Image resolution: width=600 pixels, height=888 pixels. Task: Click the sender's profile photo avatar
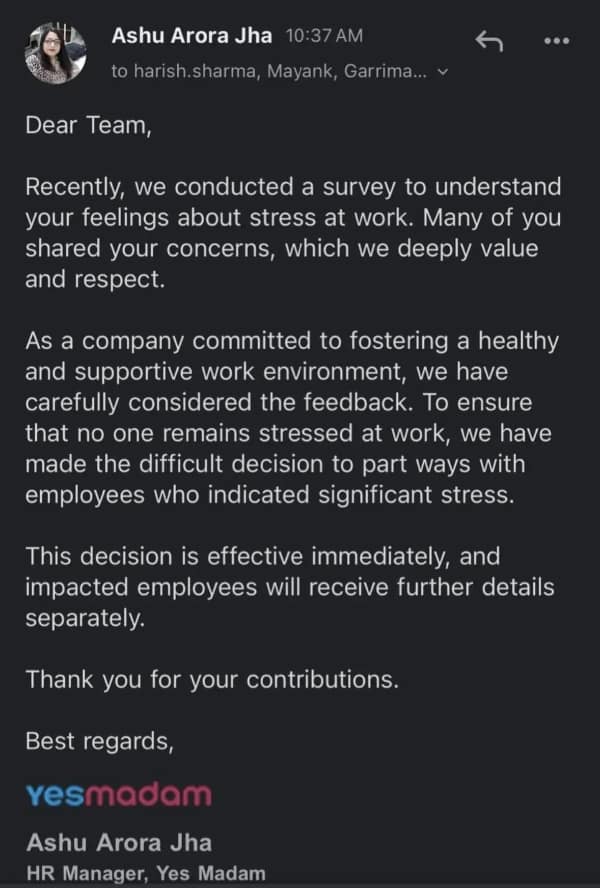[53, 55]
